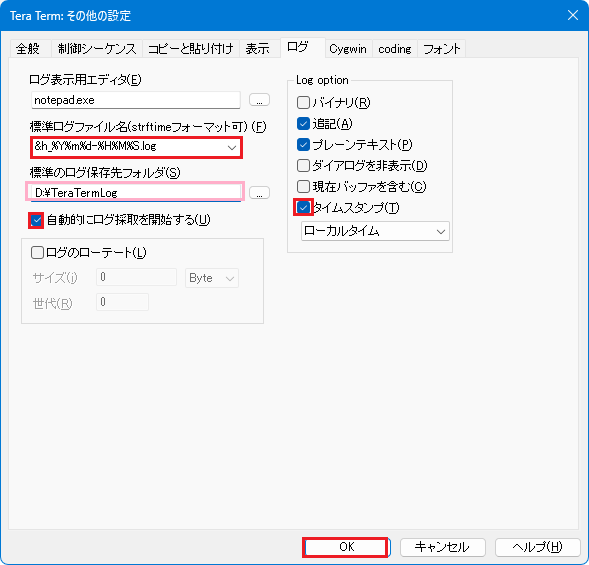Select the コピーと貼り付け tab
Image resolution: width=589 pixels, height=565 pixels.
tap(190, 49)
